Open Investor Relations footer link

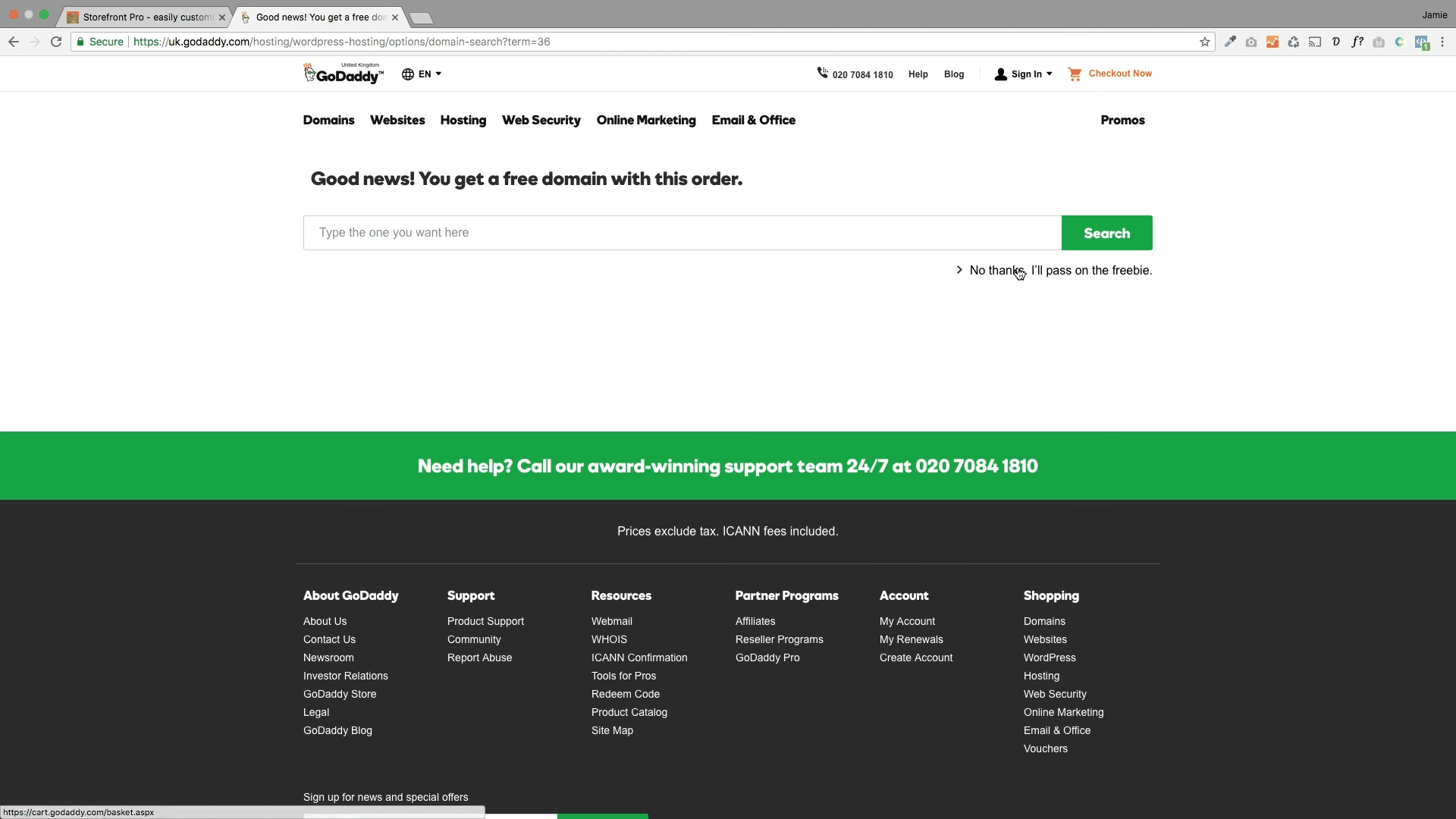click(345, 676)
